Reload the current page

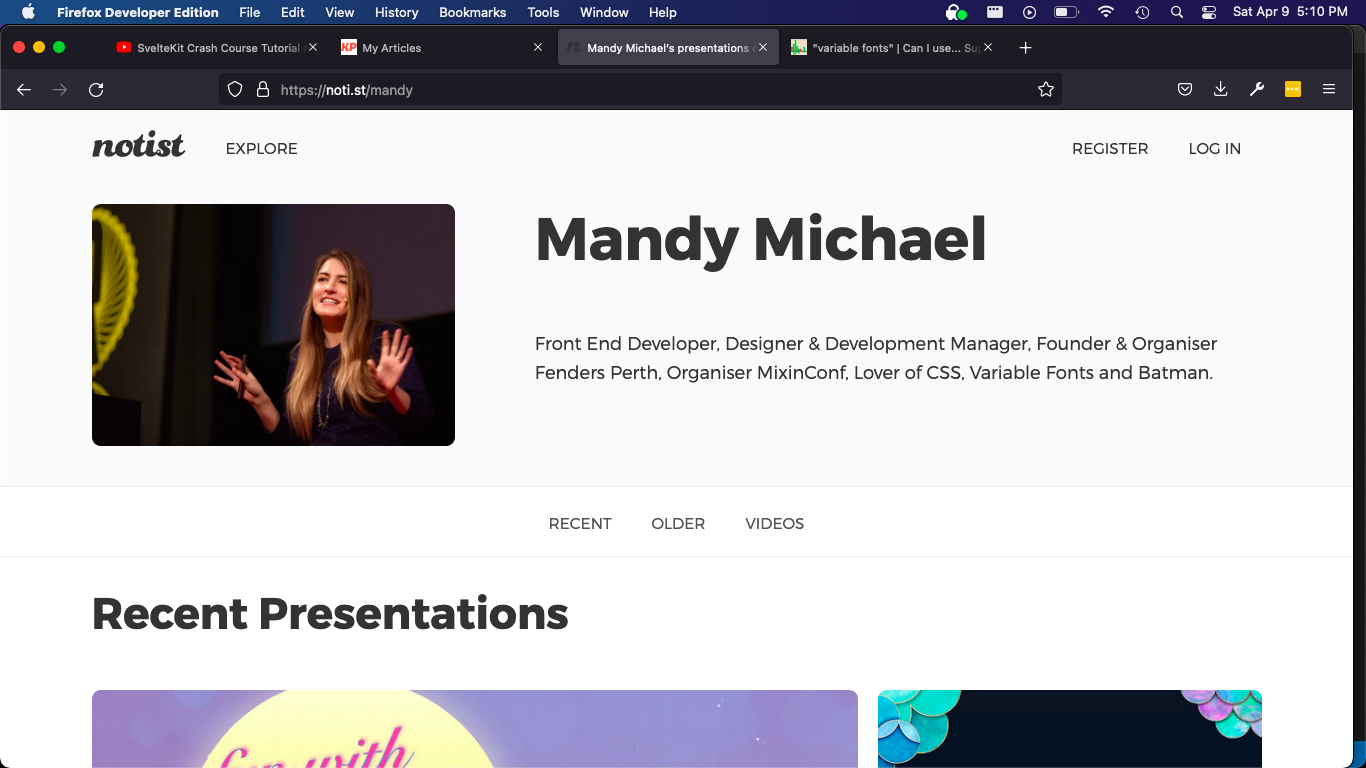pyautogui.click(x=96, y=90)
